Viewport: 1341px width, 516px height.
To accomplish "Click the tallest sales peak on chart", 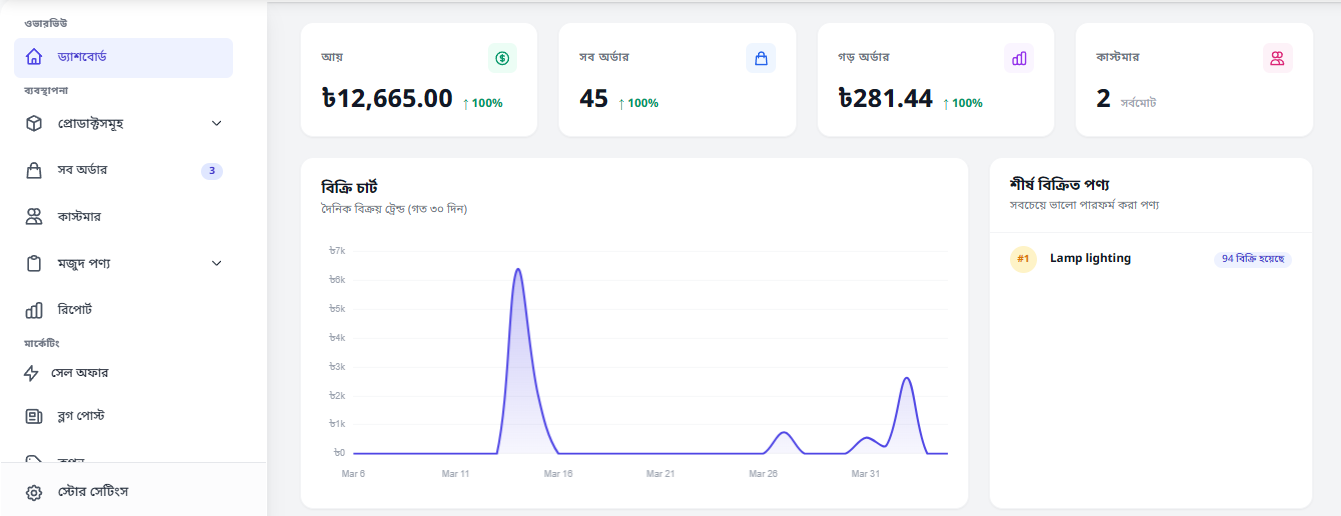I will coord(518,269).
